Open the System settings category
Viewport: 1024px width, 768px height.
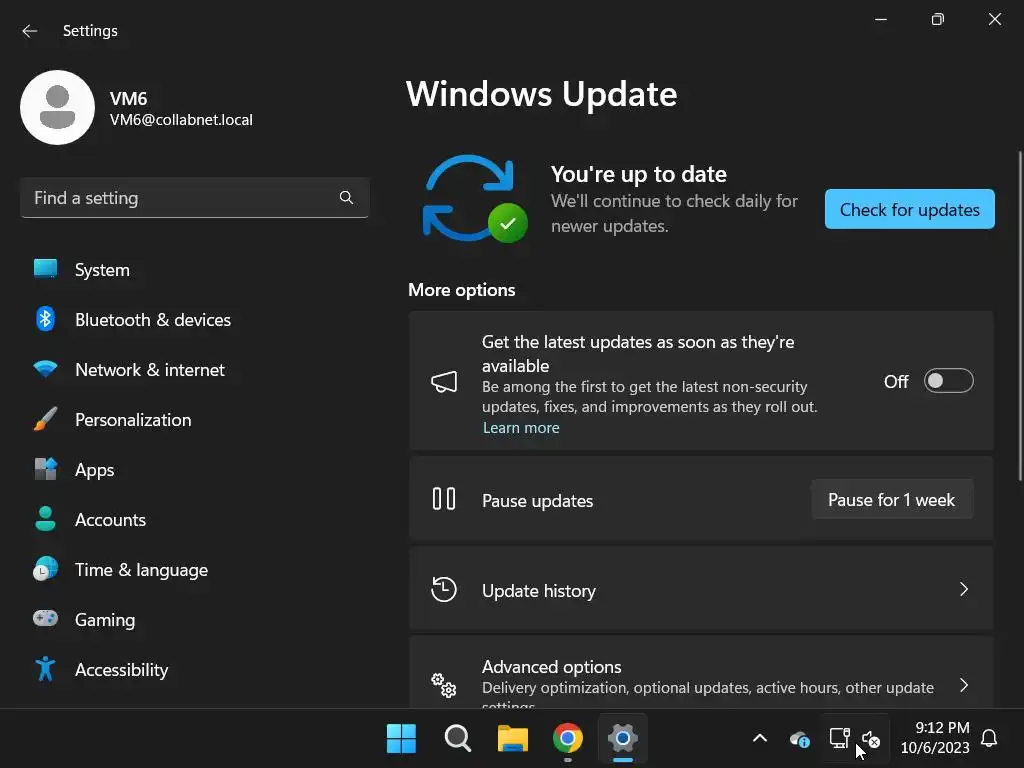point(195,269)
